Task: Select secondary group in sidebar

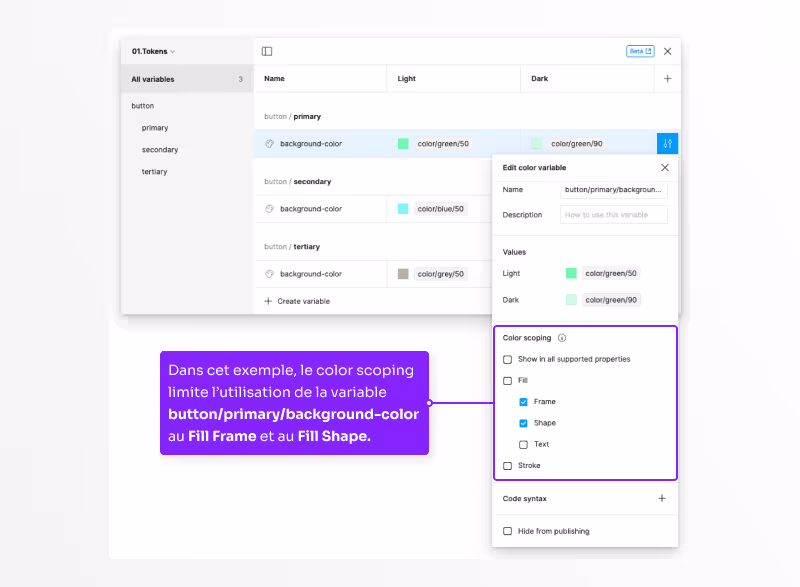Action: (x=160, y=149)
